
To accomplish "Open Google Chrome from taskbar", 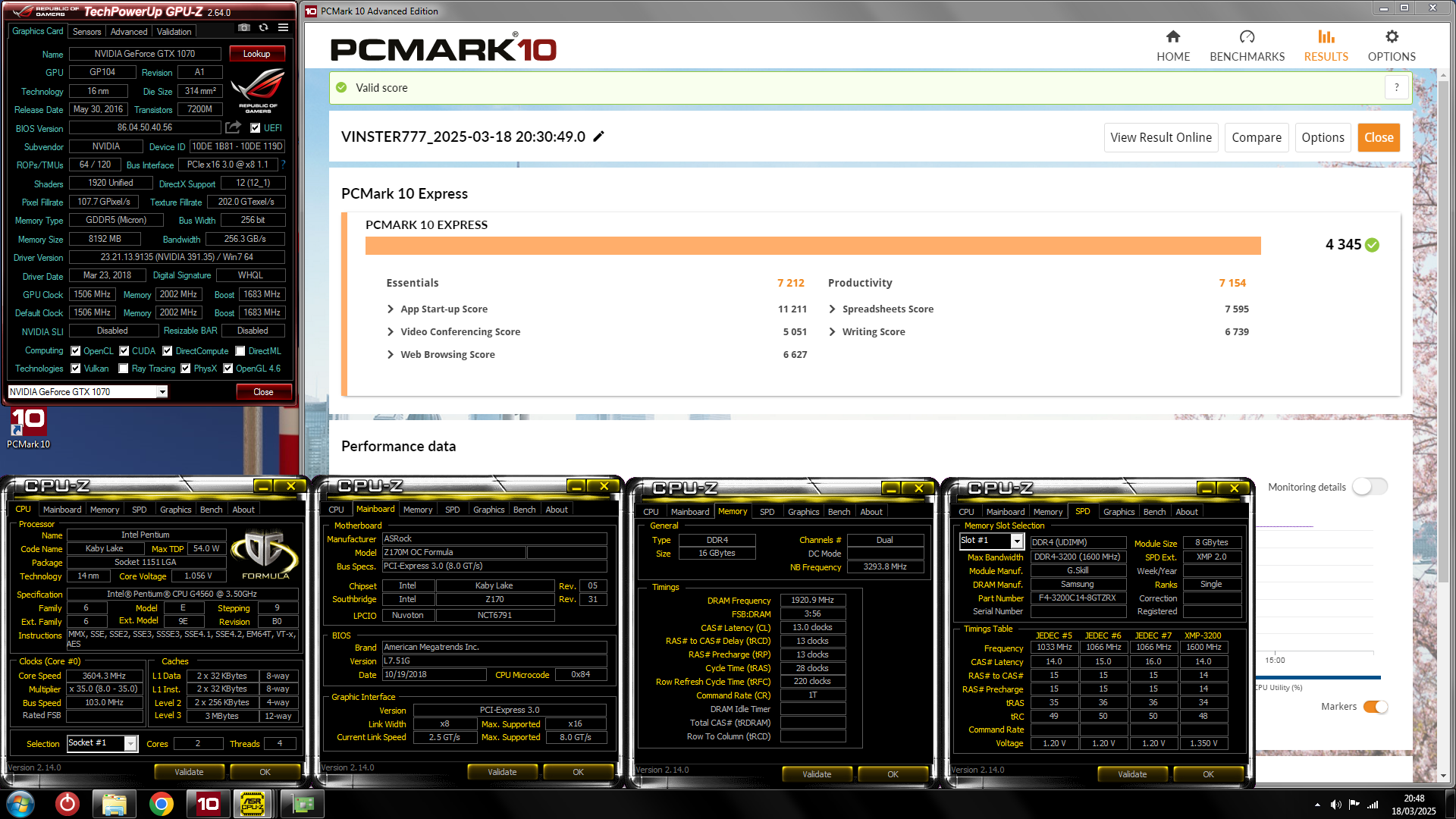I will (x=161, y=804).
